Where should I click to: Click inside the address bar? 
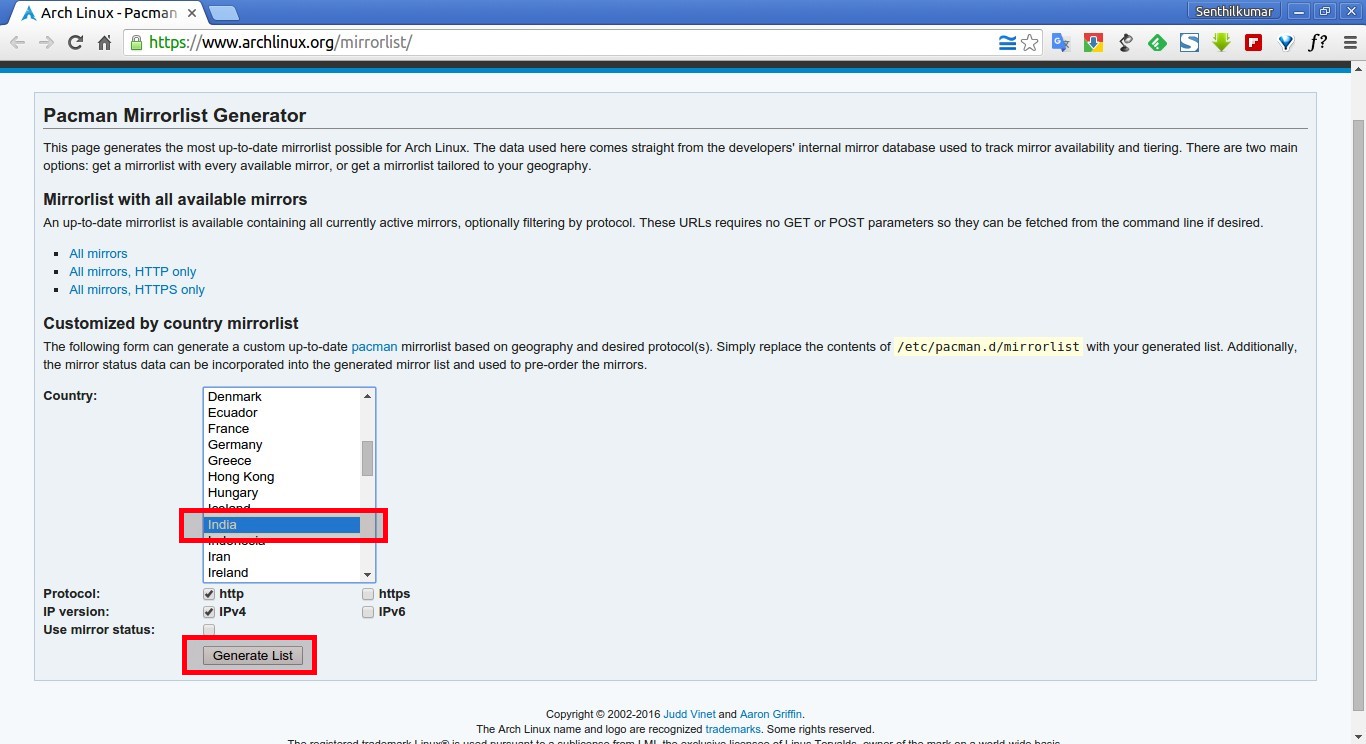click(x=500, y=42)
